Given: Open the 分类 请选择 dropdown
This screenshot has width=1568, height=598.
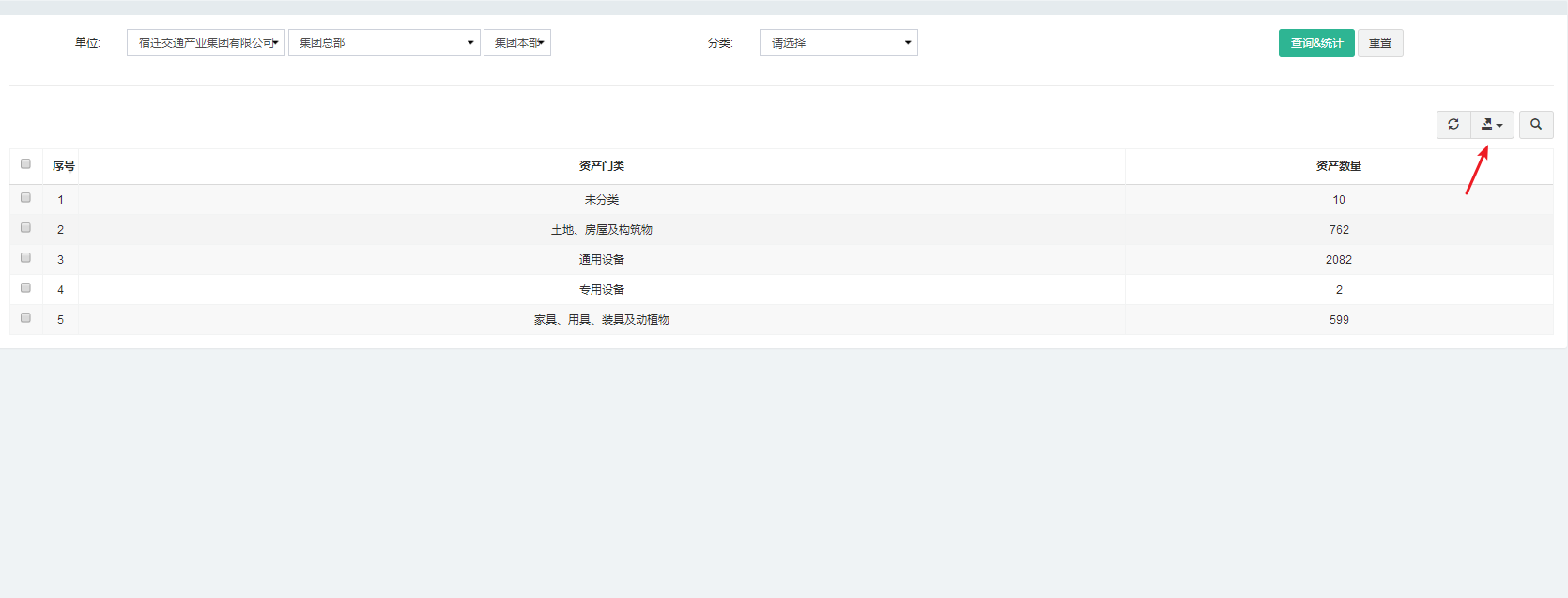Looking at the screenshot, I should [x=838, y=43].
